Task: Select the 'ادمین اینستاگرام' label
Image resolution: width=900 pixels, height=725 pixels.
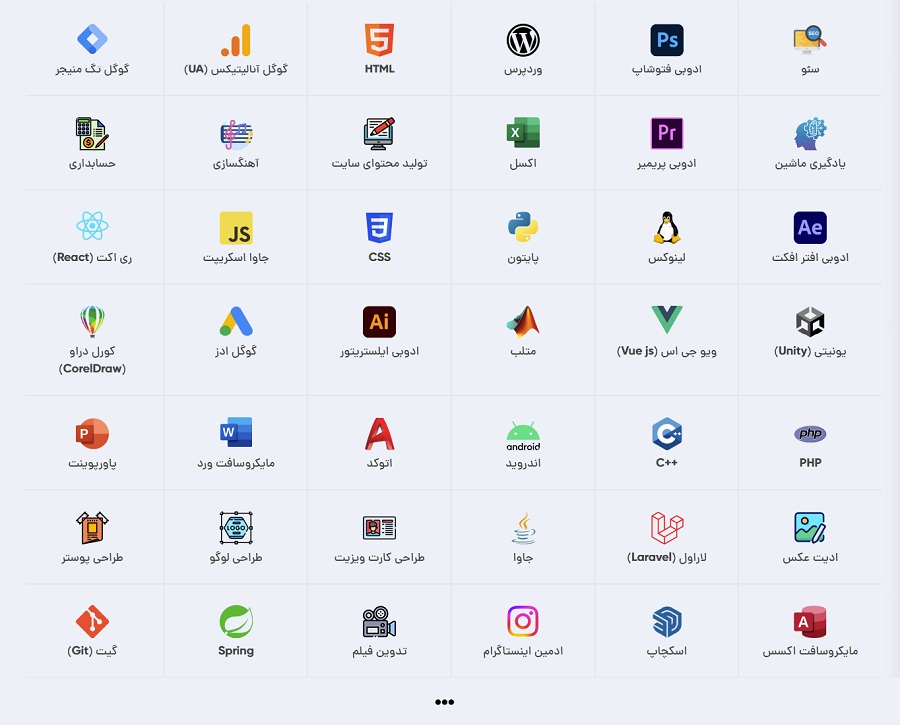Action: point(523,651)
